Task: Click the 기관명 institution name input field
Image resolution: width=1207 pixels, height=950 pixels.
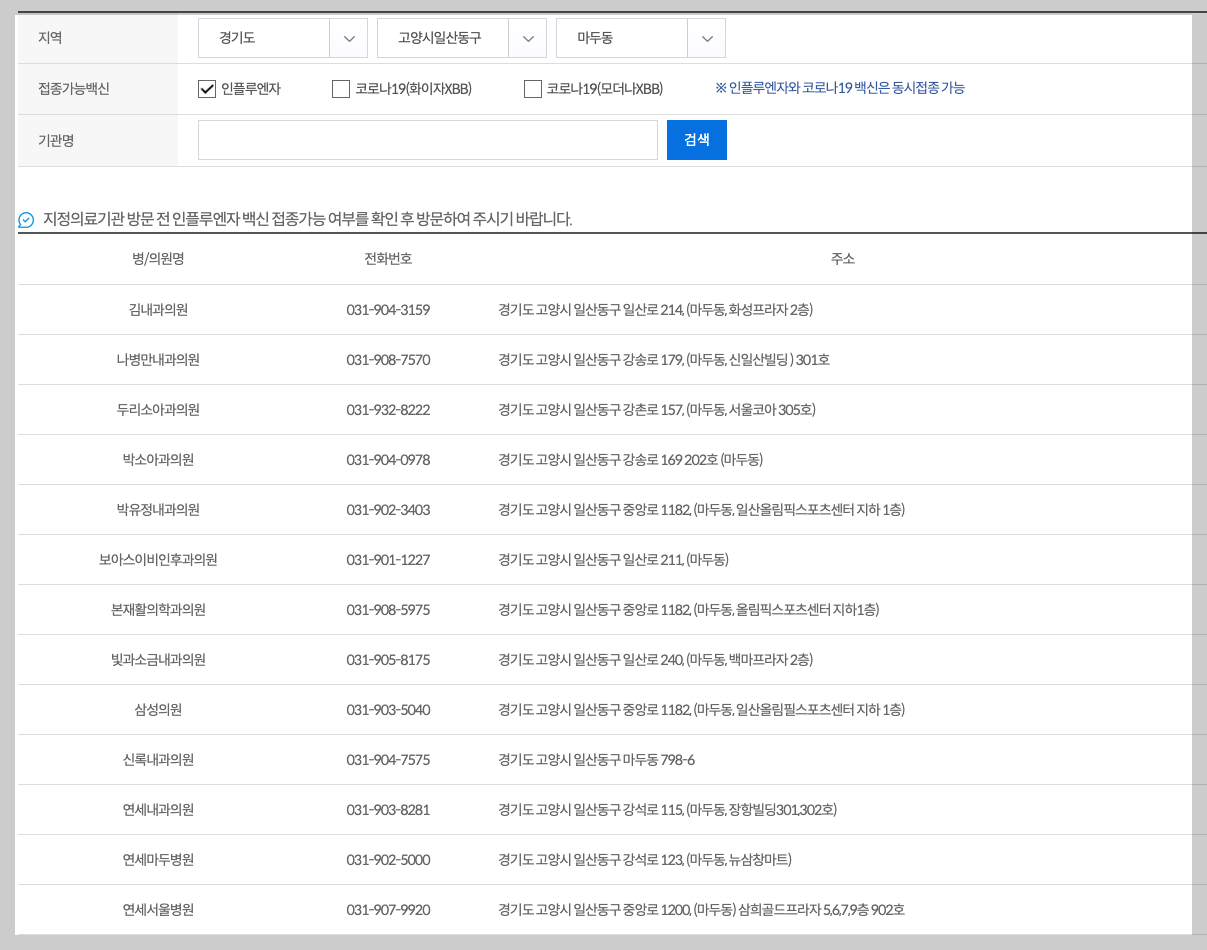Action: [427, 139]
